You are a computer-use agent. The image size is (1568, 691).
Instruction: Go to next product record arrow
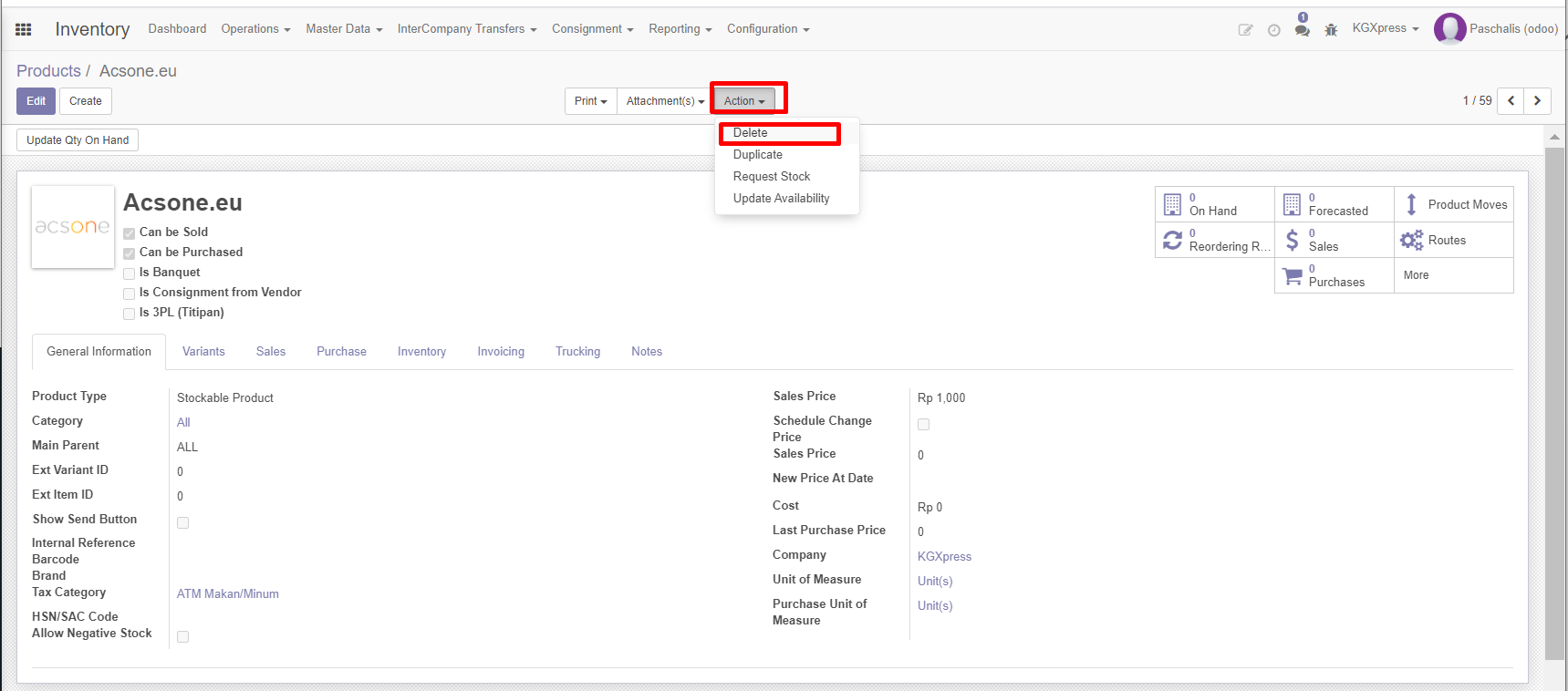(1537, 100)
